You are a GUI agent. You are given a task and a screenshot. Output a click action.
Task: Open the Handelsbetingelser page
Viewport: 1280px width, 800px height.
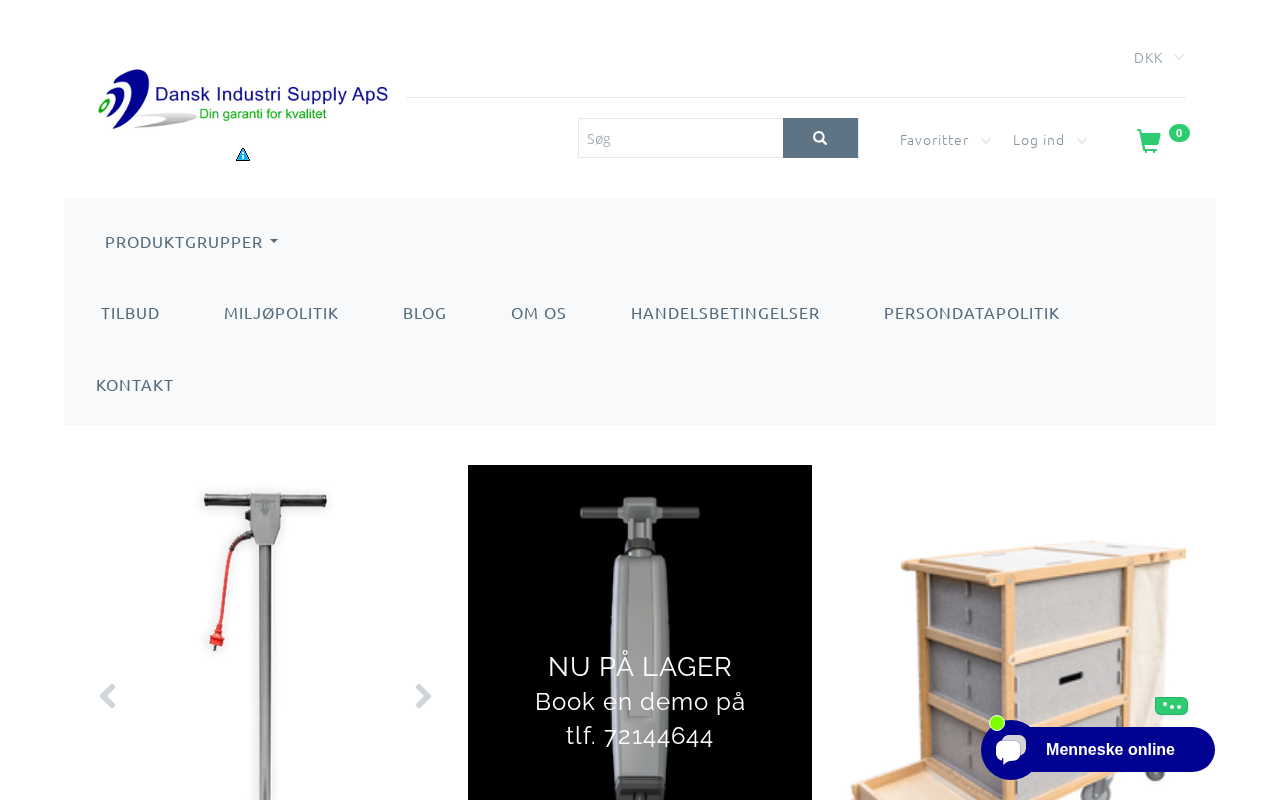click(725, 313)
